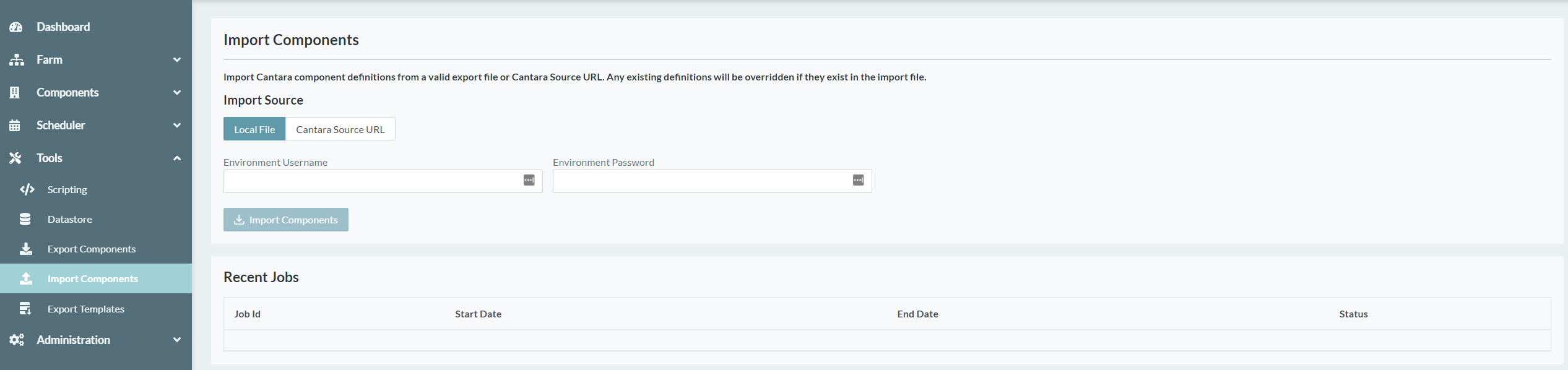The height and width of the screenshot is (370, 1568).
Task: Click the Components building icon
Action: point(15,93)
